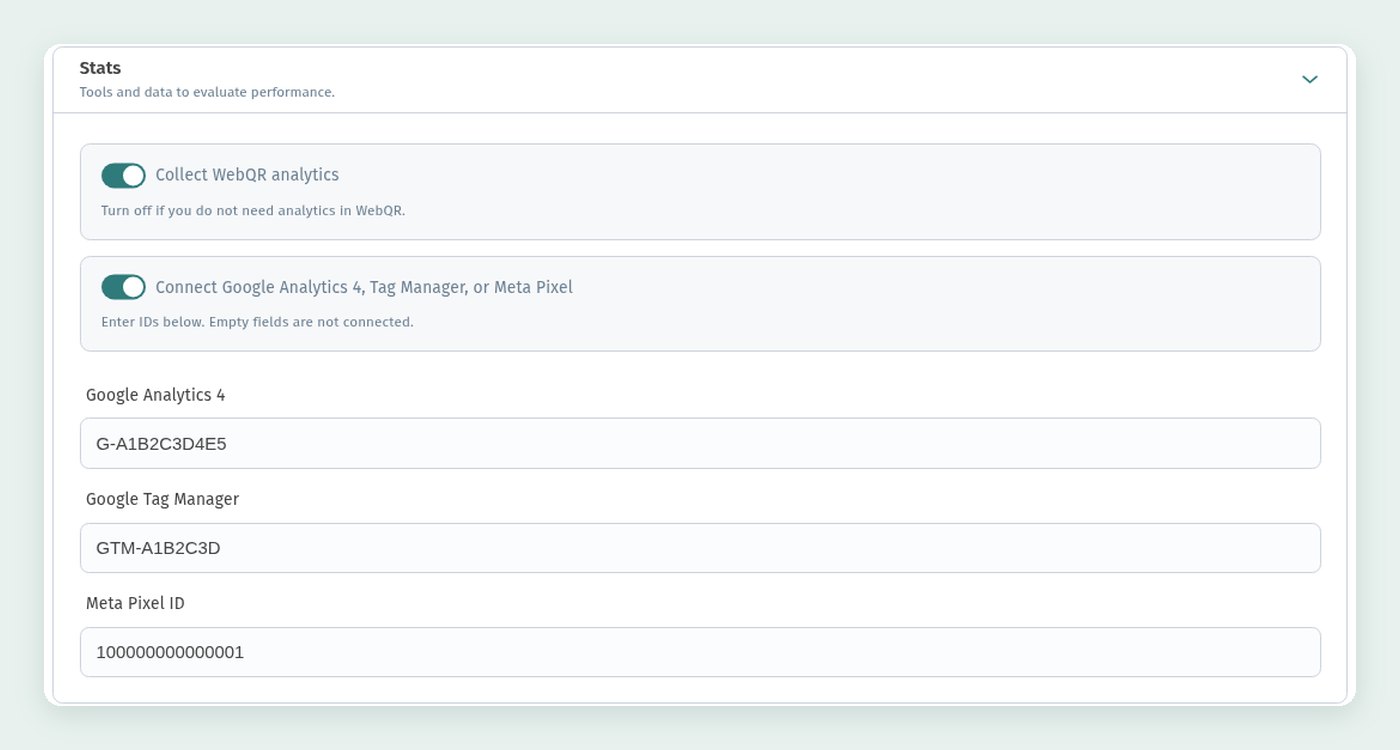Focus the Google Analytics 4 input field

(x=700, y=443)
